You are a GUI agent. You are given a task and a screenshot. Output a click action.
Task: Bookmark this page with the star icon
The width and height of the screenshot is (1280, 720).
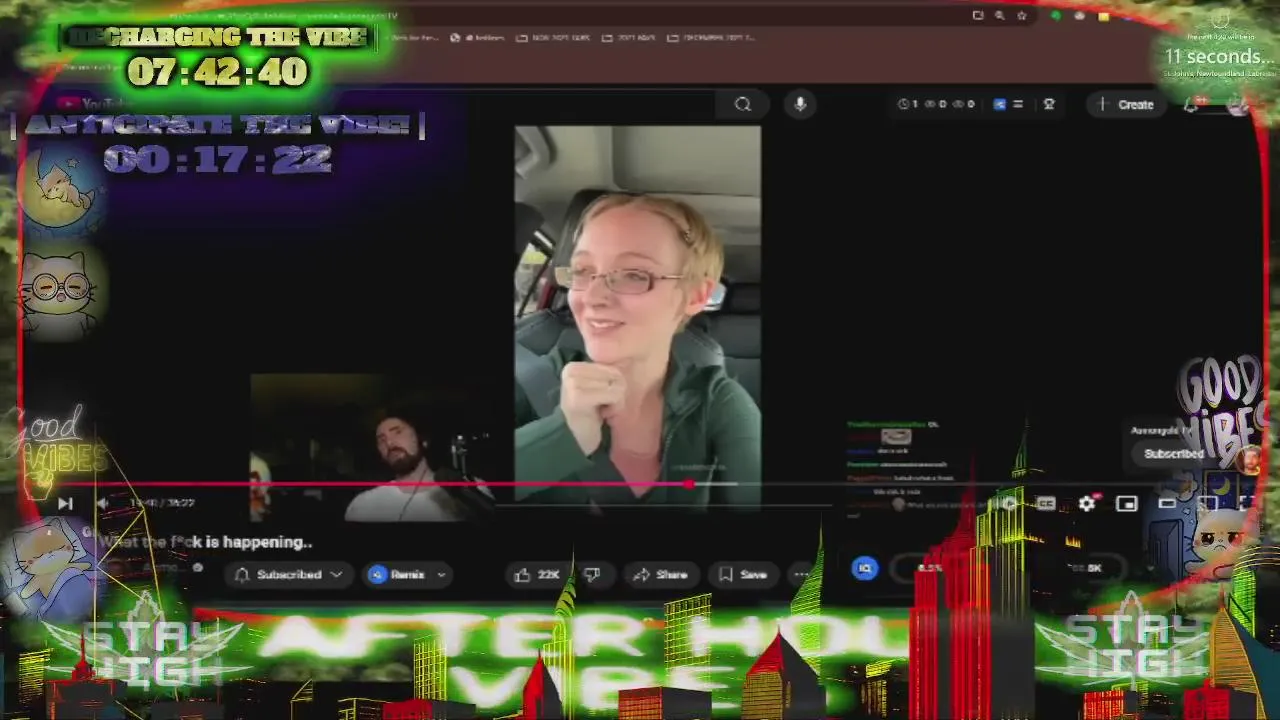(x=1021, y=16)
